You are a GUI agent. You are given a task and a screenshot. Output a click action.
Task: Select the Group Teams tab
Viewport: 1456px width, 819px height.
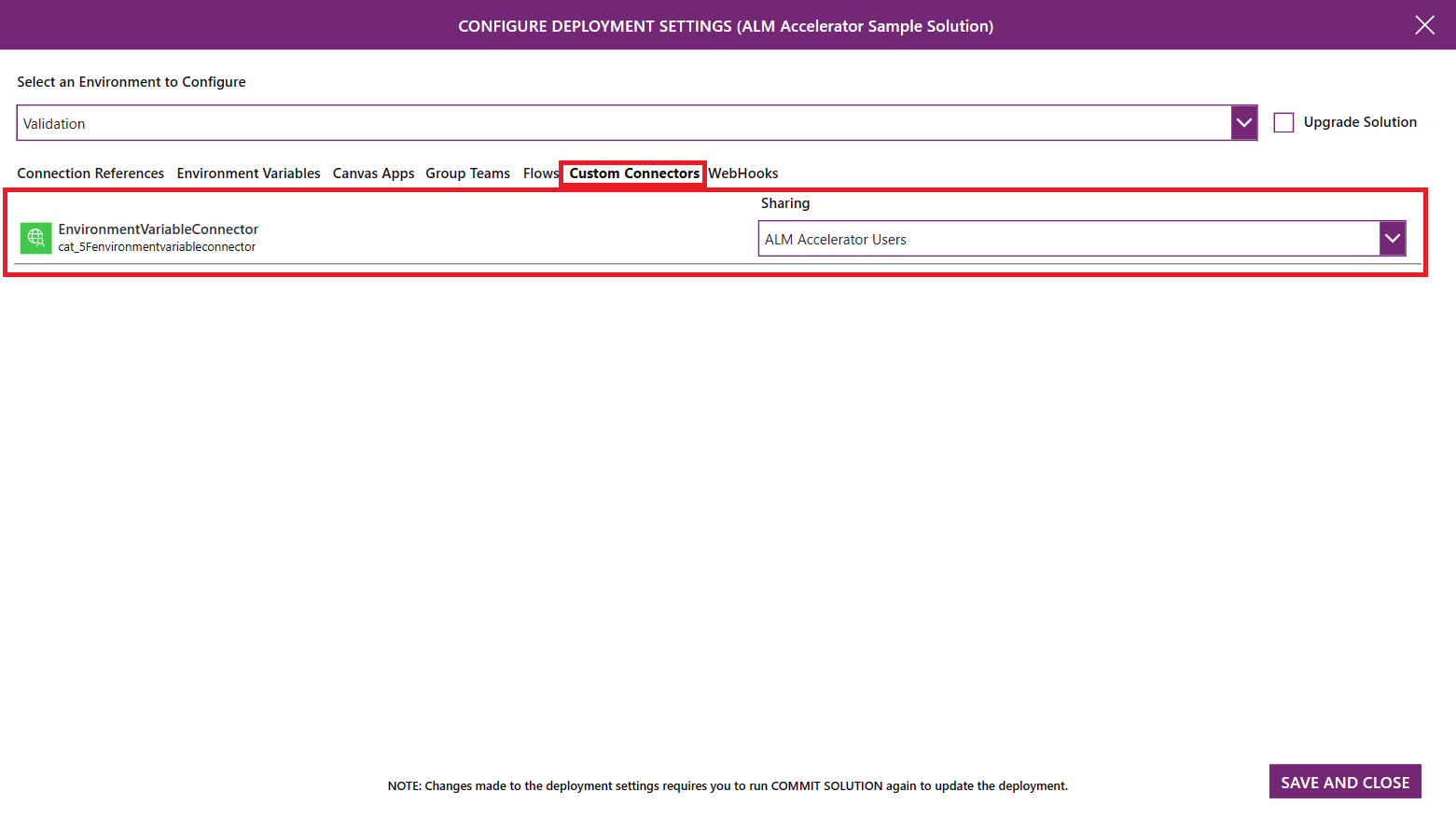click(467, 174)
